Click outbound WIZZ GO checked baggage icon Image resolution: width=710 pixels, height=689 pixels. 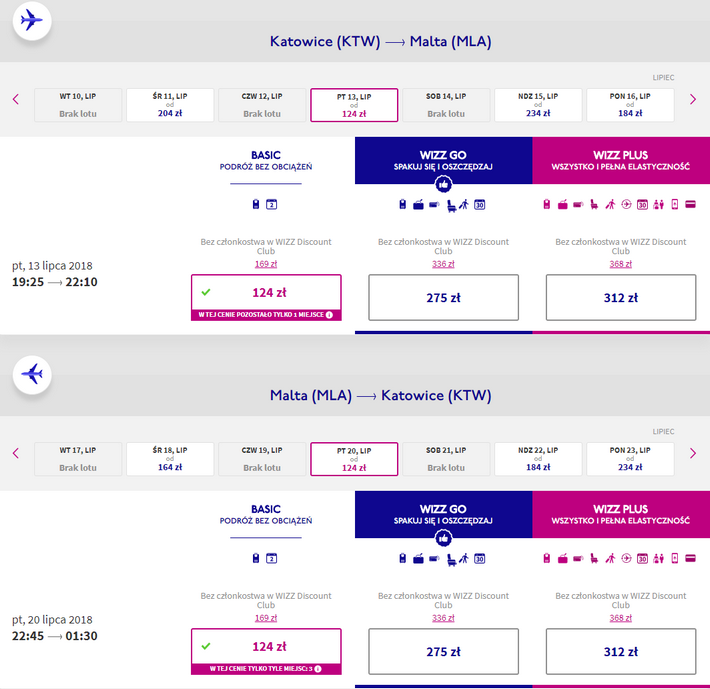point(434,205)
